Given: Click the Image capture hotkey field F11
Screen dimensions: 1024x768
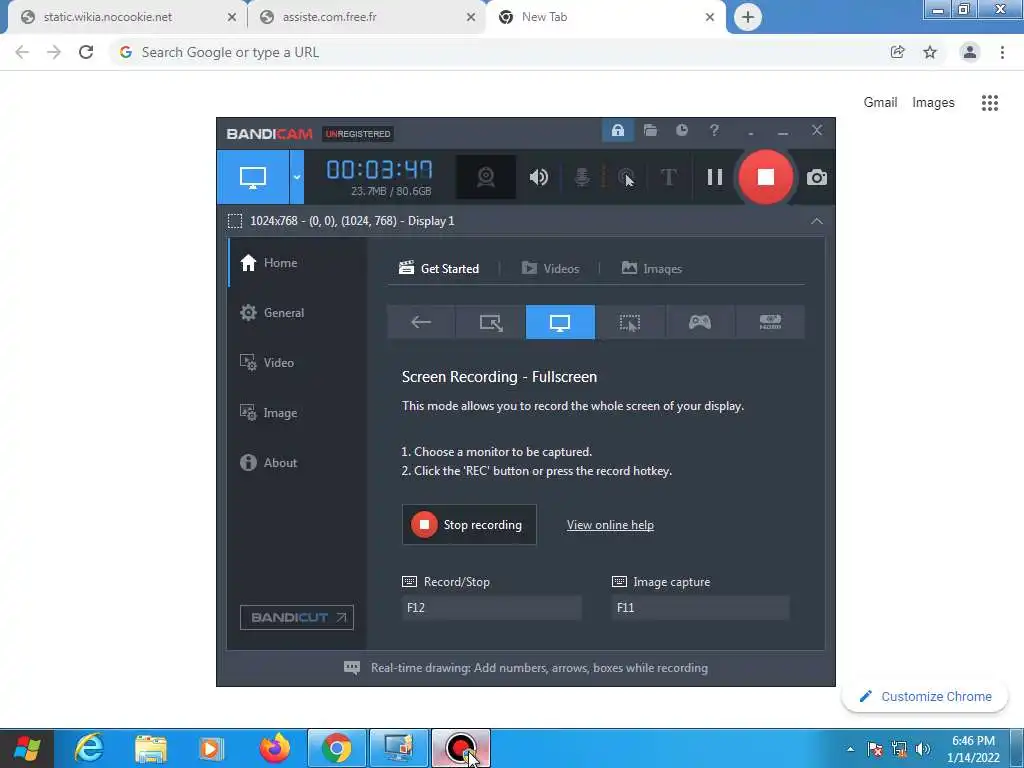Looking at the screenshot, I should [700, 607].
